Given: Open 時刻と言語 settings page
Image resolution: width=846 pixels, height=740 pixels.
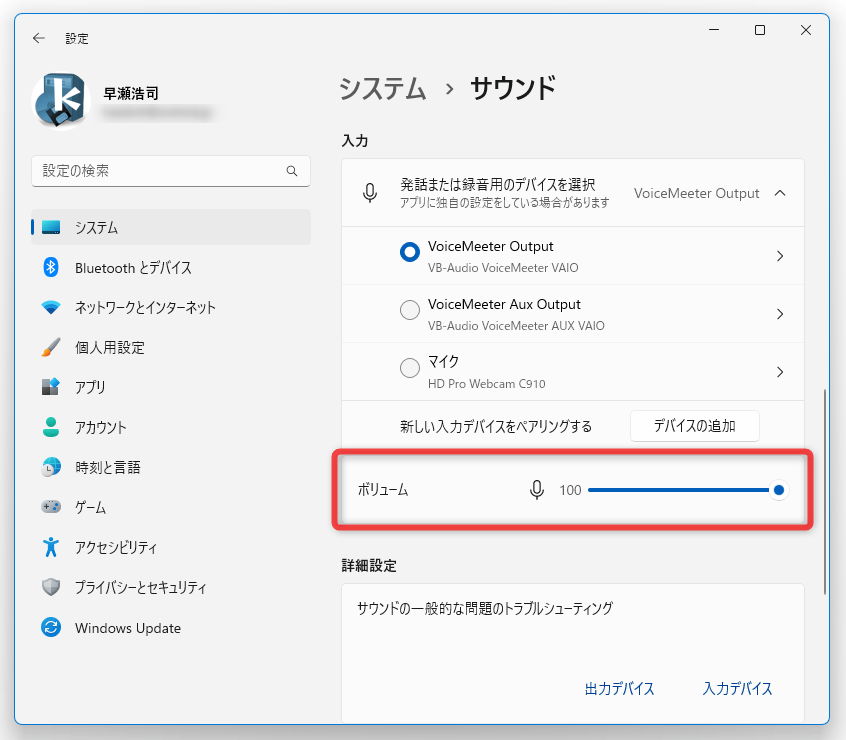Looking at the screenshot, I should [x=170, y=467].
